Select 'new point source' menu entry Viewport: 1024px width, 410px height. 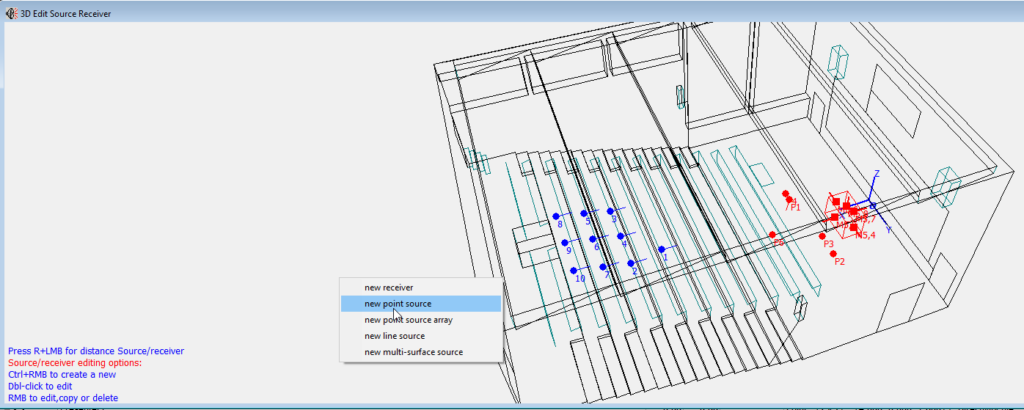(421, 304)
